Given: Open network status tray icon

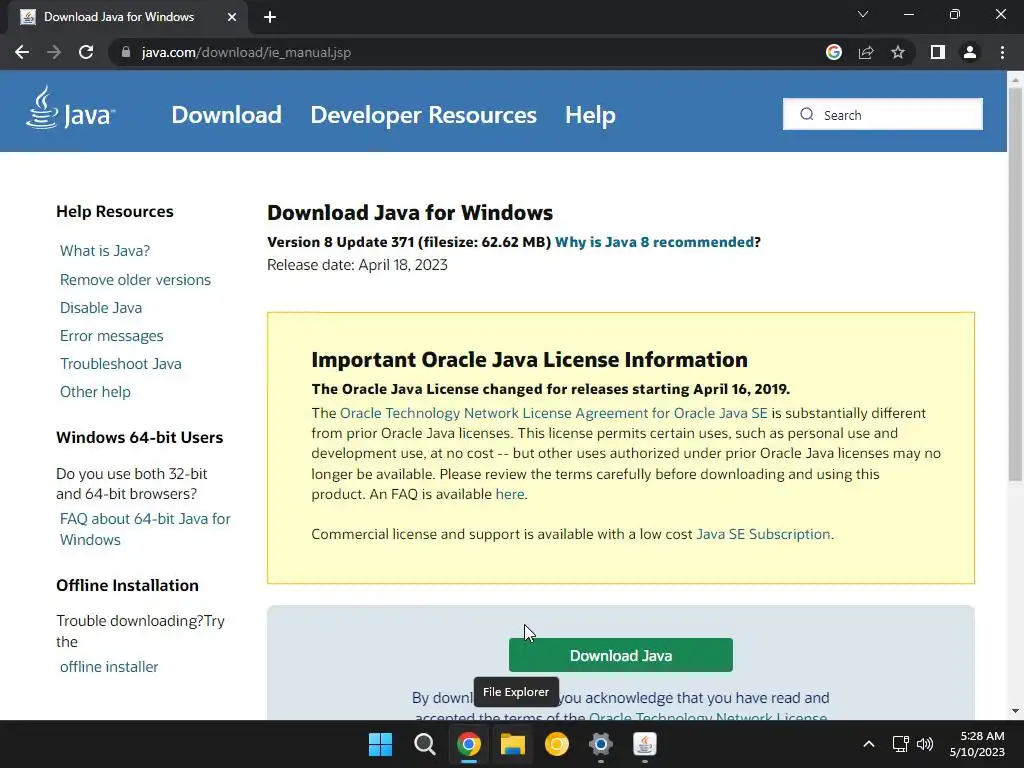Looking at the screenshot, I should coord(901,744).
